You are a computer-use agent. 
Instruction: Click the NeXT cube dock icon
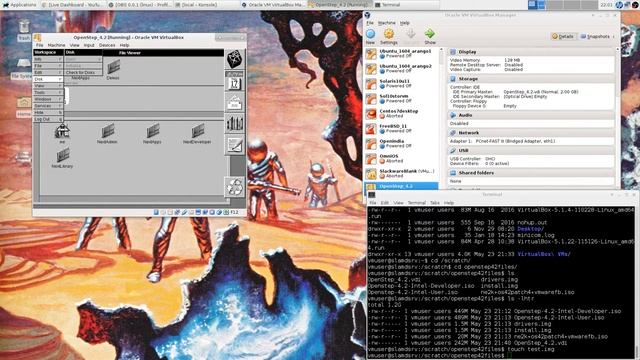[x=235, y=60]
